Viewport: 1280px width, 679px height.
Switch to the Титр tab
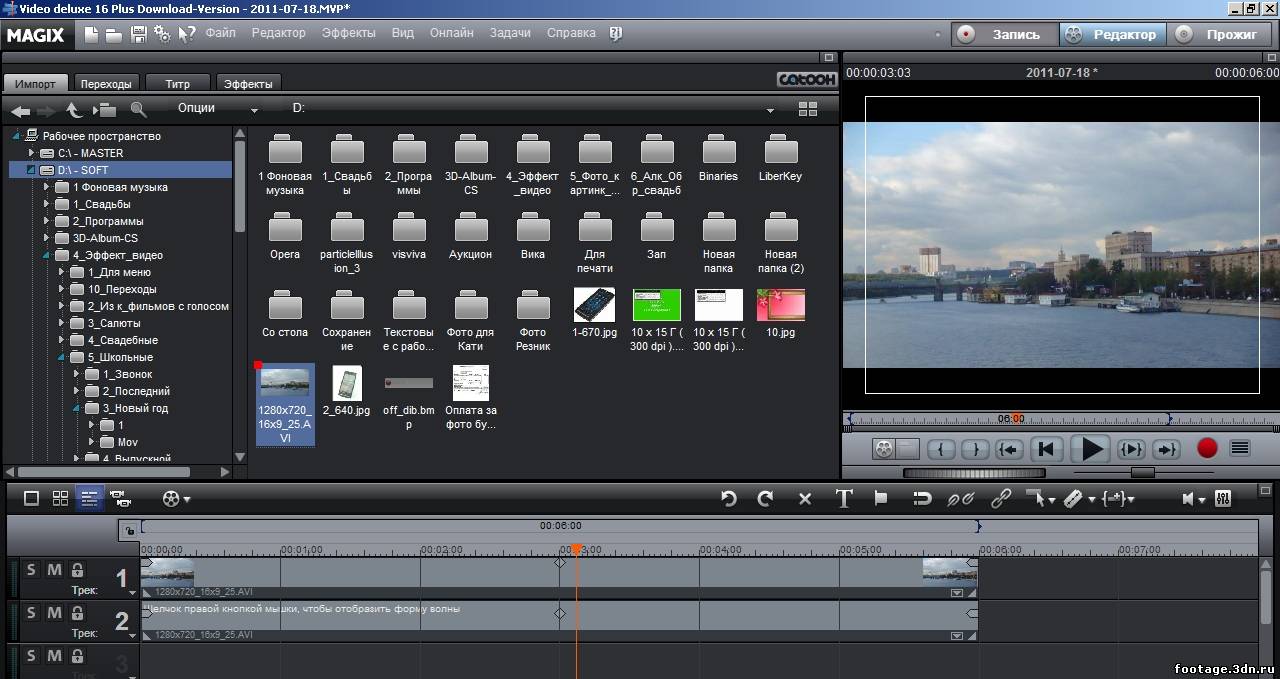(x=177, y=83)
